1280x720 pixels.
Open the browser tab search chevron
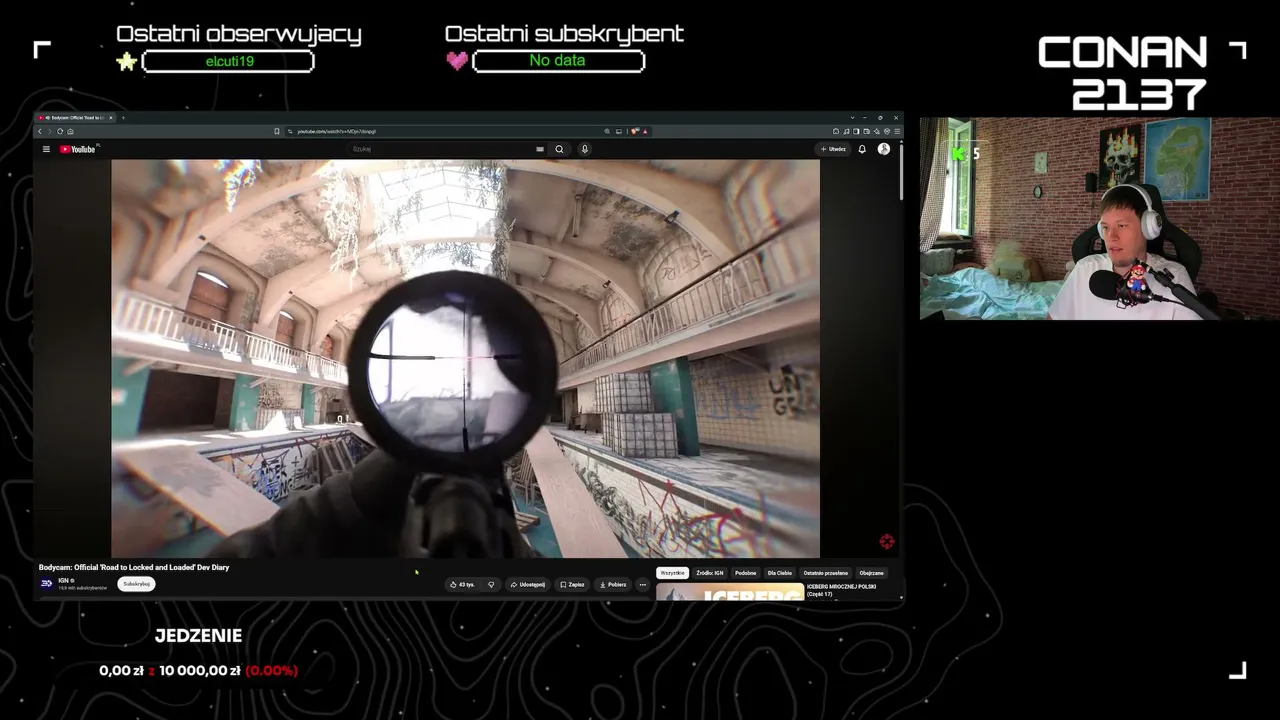point(852,117)
